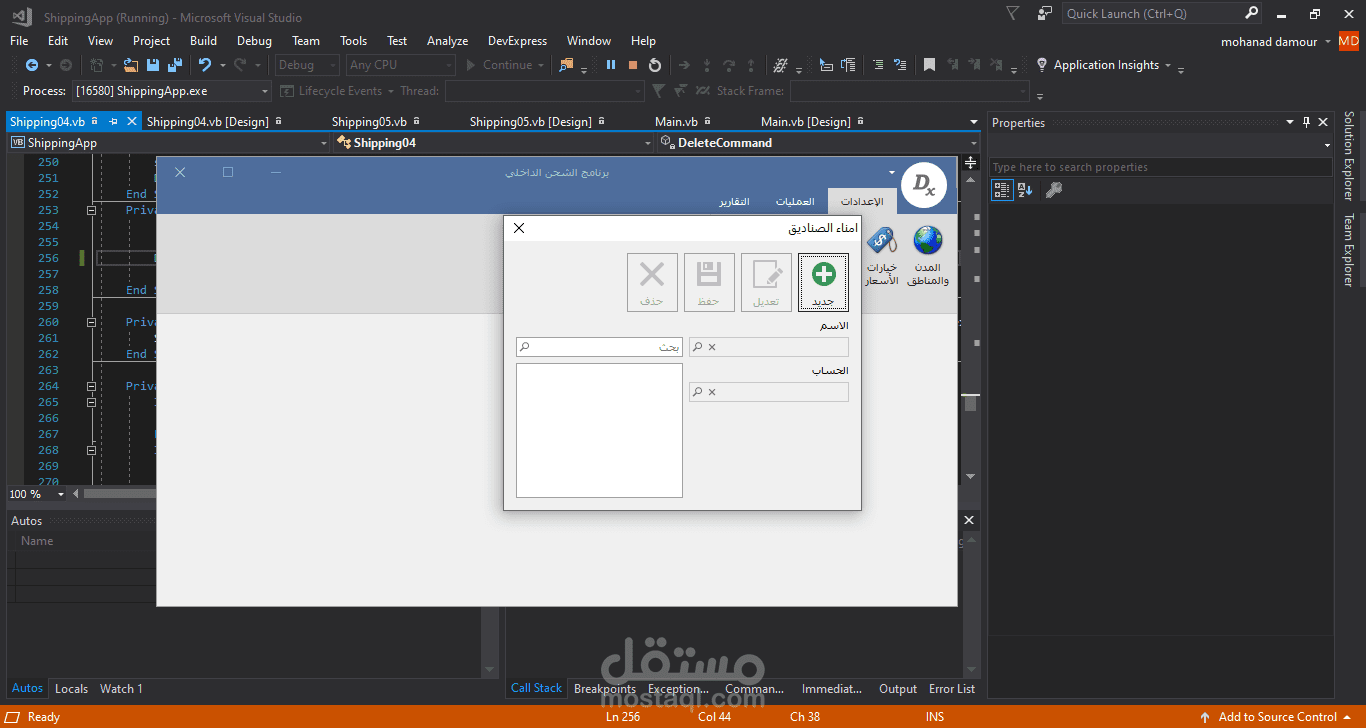The height and width of the screenshot is (728, 1366).
Task: Click the Alphabetical sort icon in Properties
Action: point(1025,190)
